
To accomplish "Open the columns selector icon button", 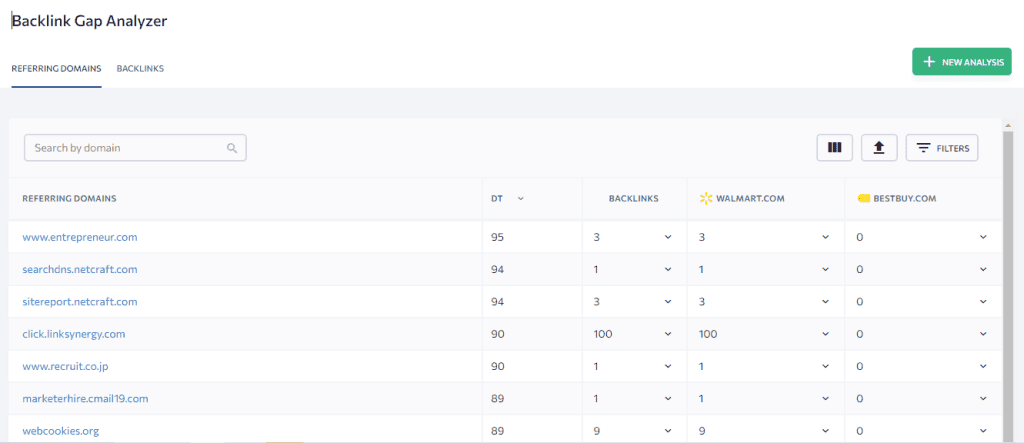I will tap(835, 148).
